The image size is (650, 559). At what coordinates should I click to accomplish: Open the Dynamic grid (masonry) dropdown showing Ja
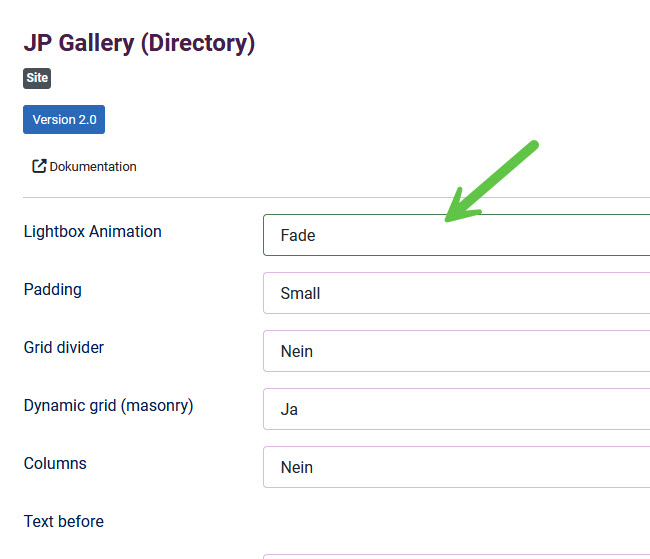click(456, 409)
